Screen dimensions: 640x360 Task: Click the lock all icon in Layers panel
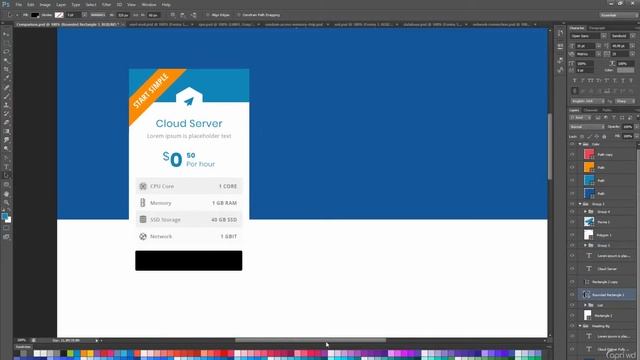pos(604,136)
